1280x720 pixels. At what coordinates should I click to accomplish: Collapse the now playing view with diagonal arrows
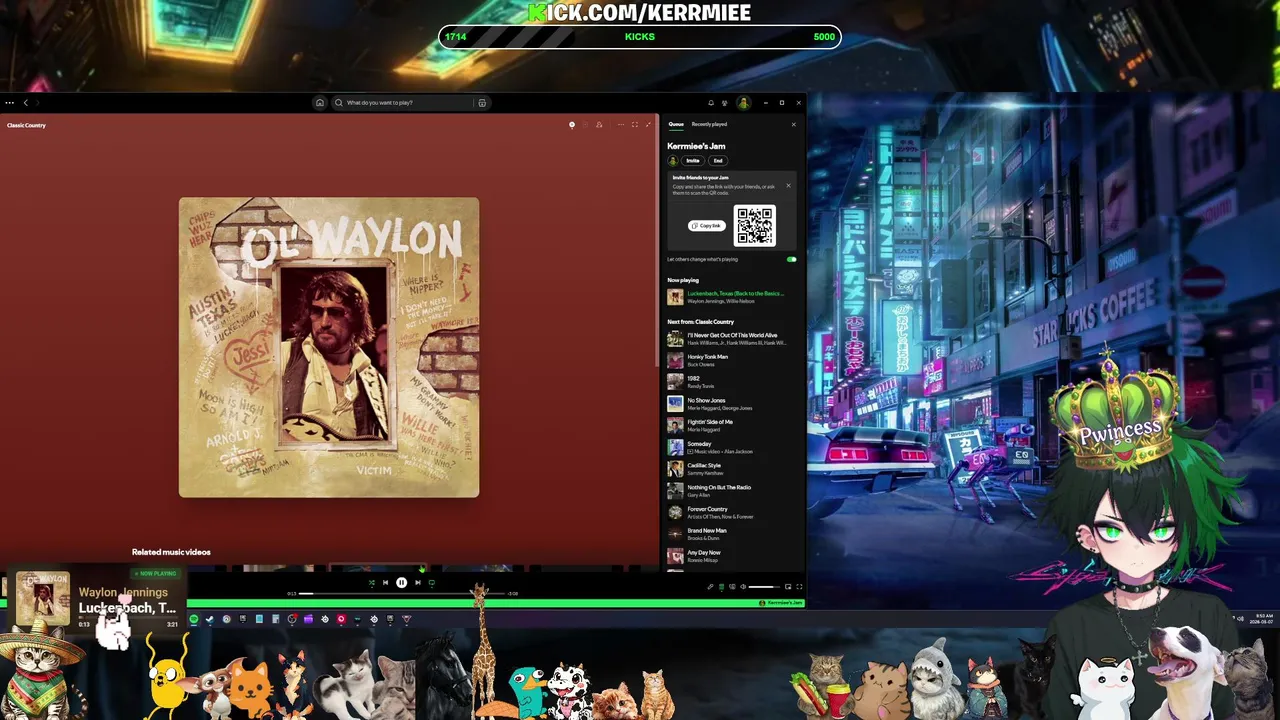tap(648, 125)
